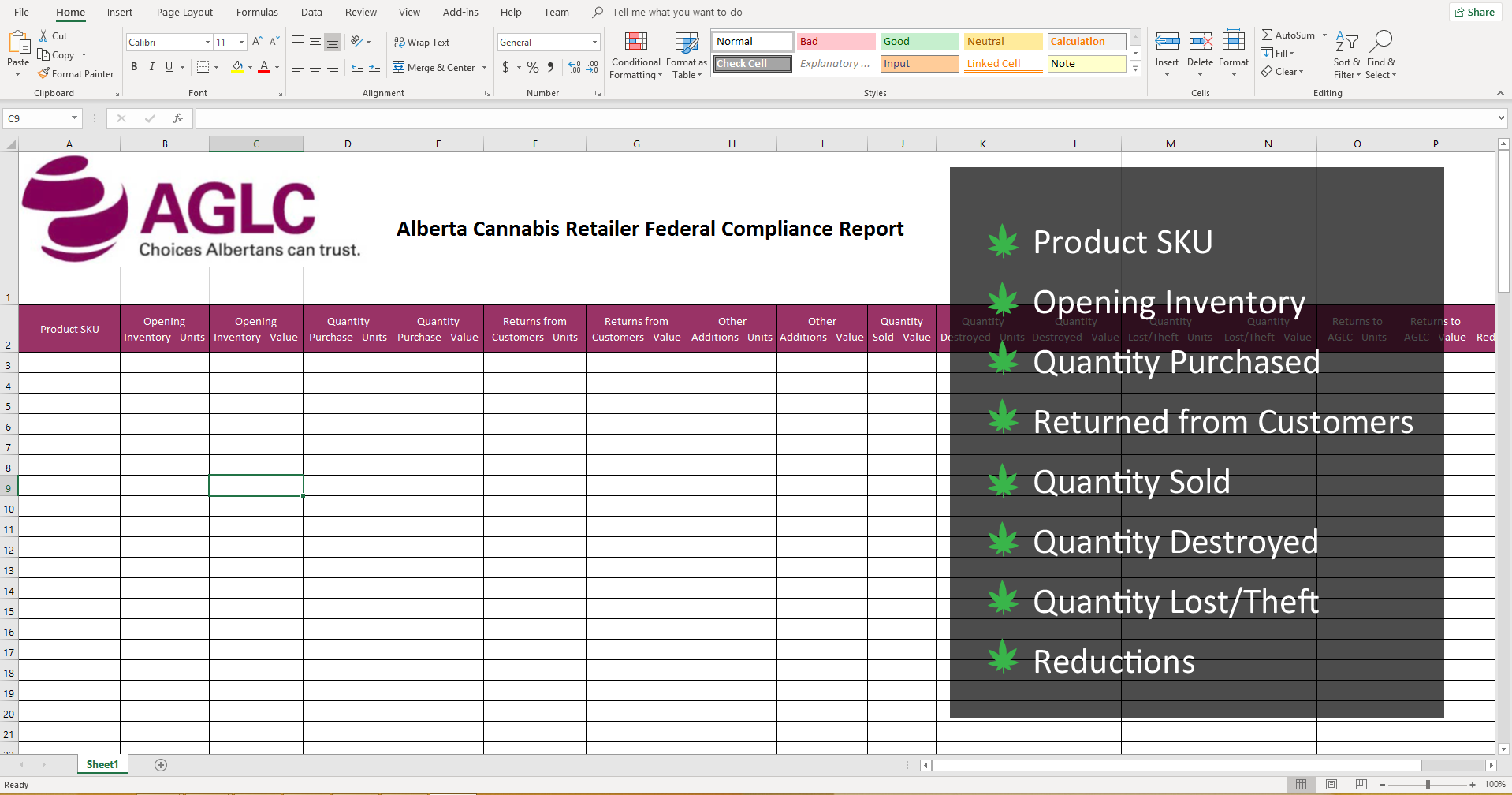Click the Format as Table icon
Image resolution: width=1512 pixels, height=795 pixels.
(x=686, y=43)
